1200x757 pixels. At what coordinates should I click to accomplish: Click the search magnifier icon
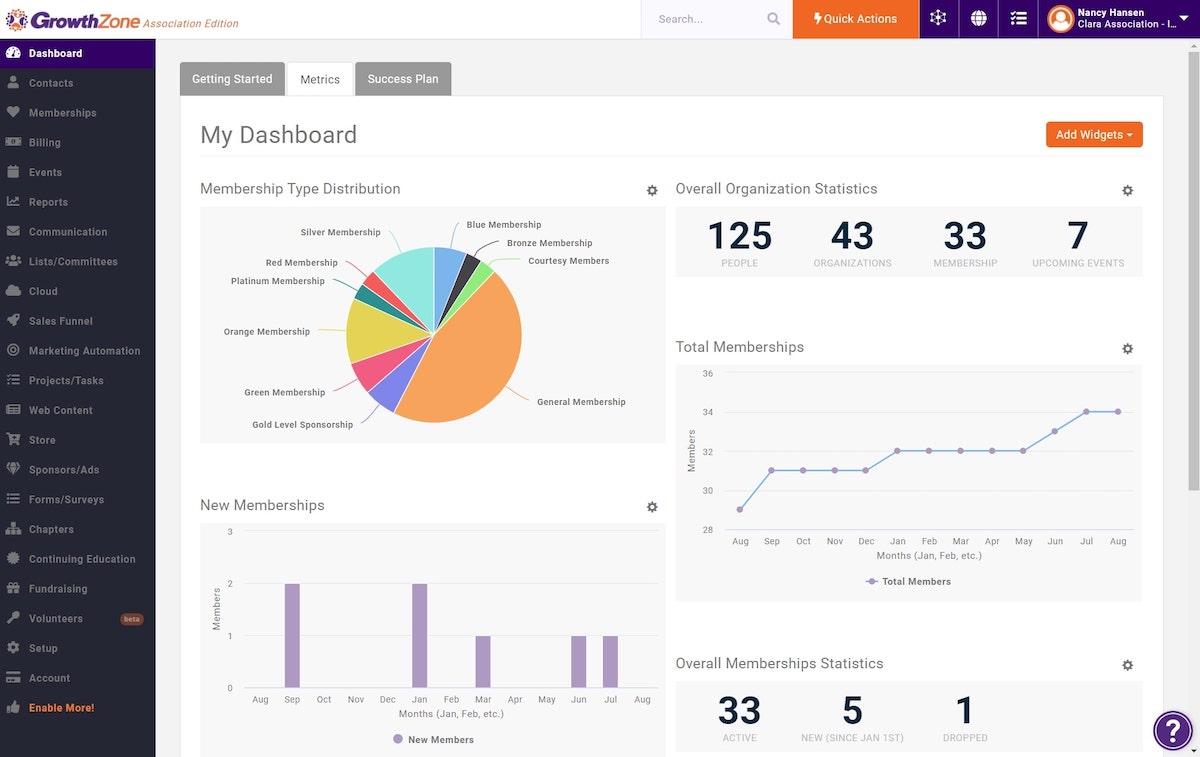tap(773, 19)
